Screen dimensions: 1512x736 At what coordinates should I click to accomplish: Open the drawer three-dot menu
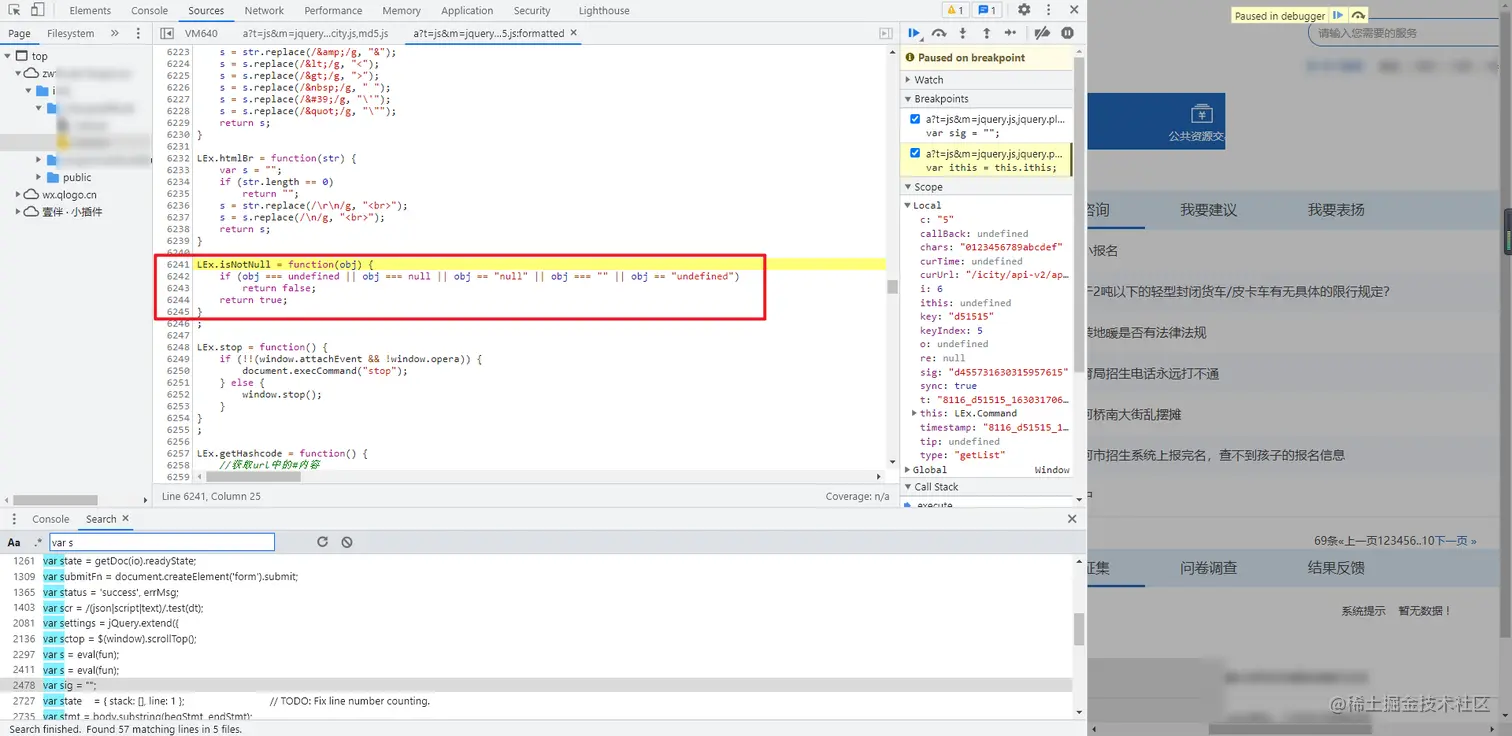click(x=14, y=519)
